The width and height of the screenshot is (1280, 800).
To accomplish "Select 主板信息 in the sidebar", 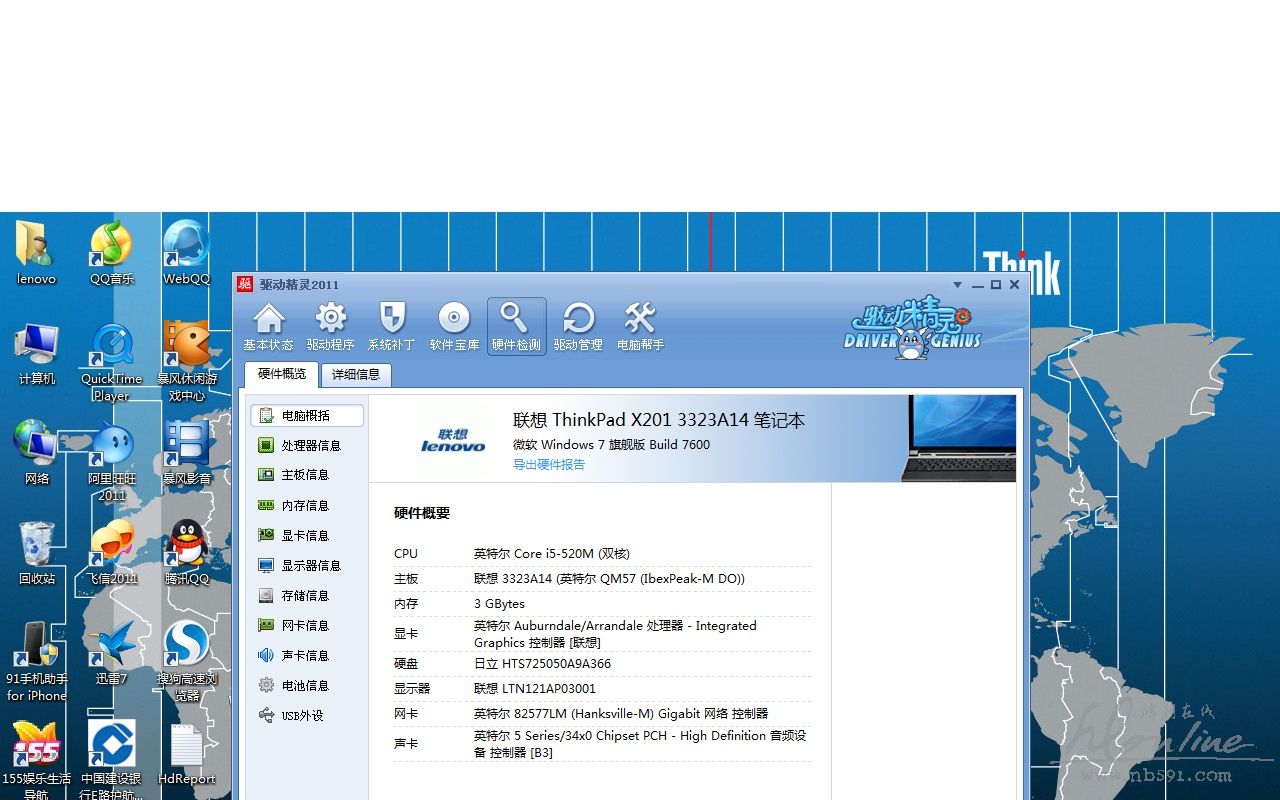I will [x=304, y=476].
